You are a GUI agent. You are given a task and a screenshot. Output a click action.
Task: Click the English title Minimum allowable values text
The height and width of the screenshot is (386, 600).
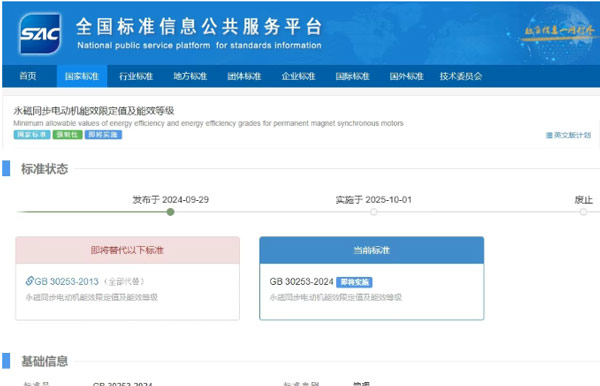208,123
